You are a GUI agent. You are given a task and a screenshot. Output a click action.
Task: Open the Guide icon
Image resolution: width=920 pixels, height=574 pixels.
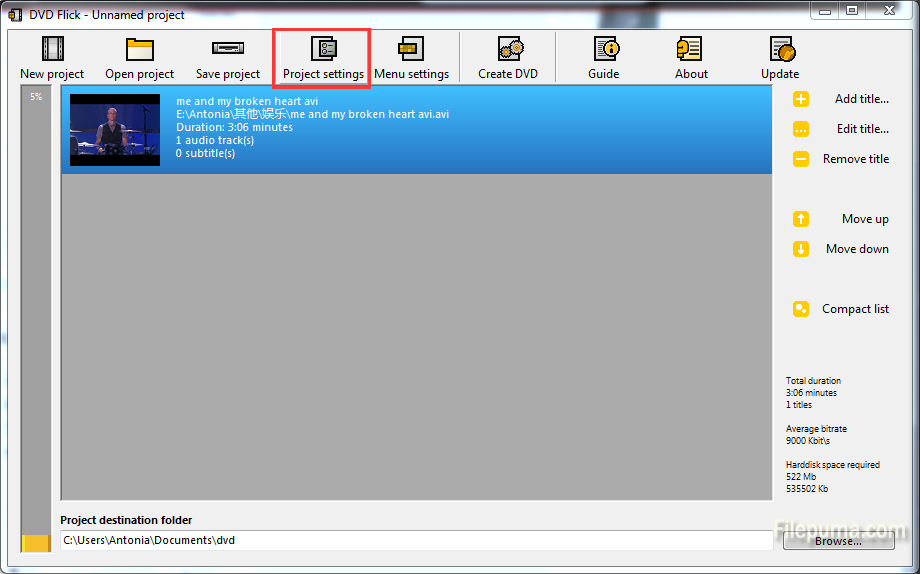coord(604,49)
